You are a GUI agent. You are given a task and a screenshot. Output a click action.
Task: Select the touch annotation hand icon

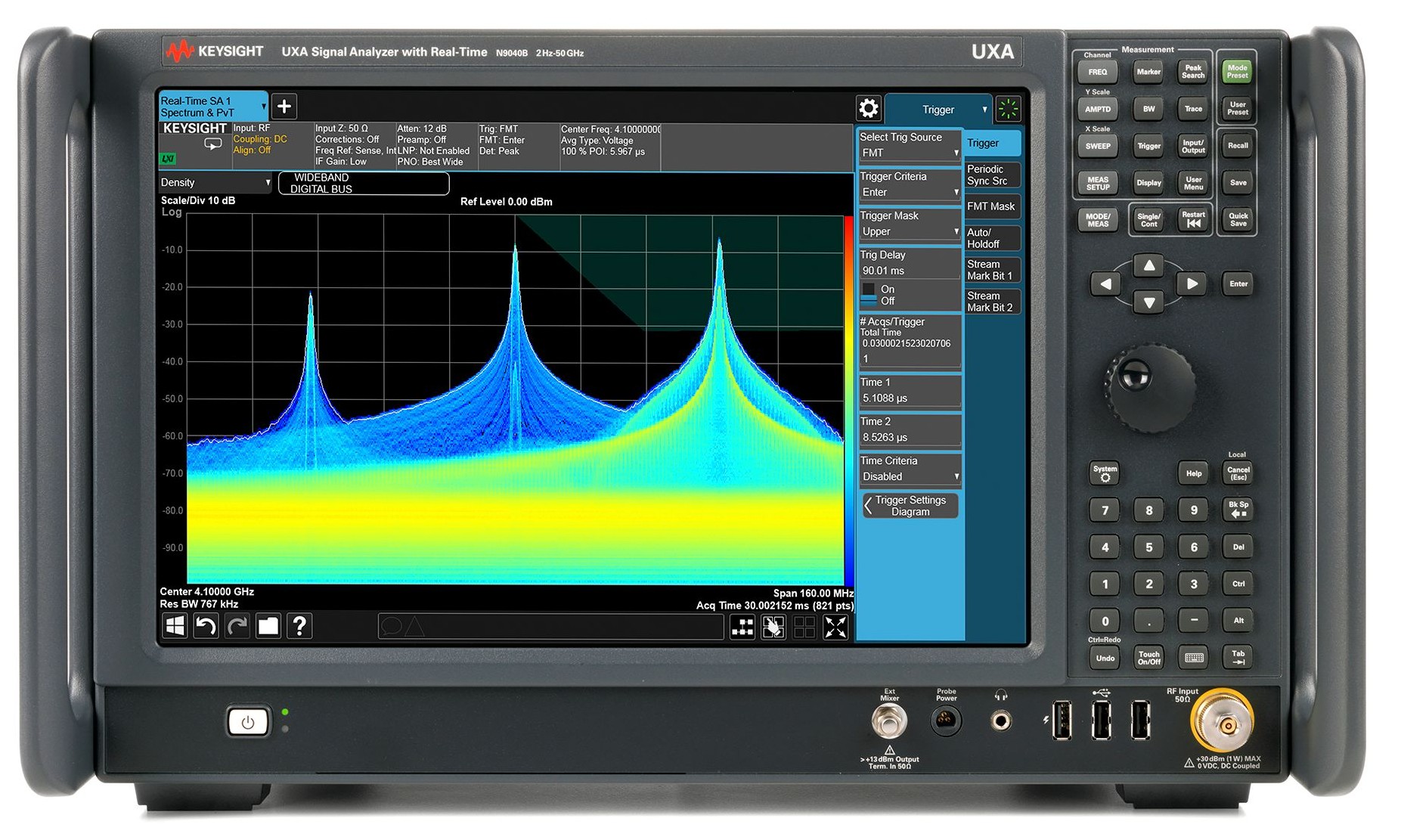(773, 626)
